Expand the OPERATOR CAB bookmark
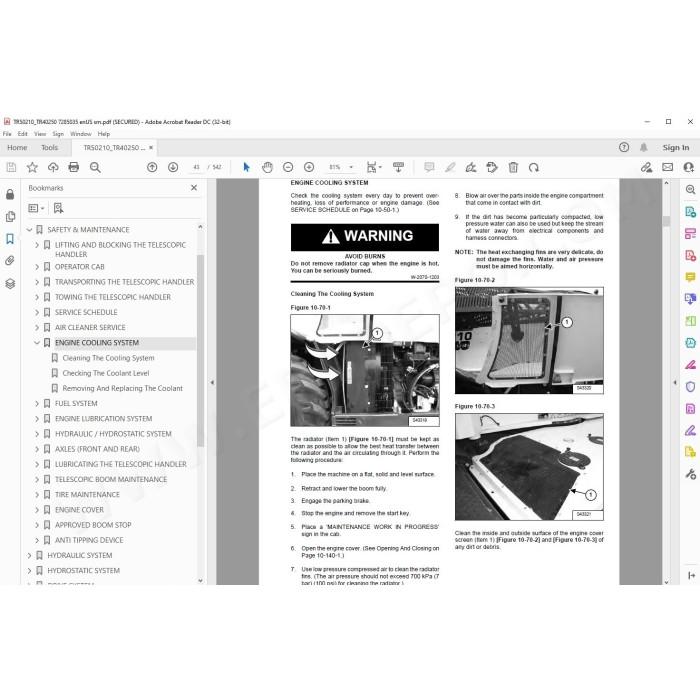Viewport: 700px width, 700px height. tap(37, 267)
